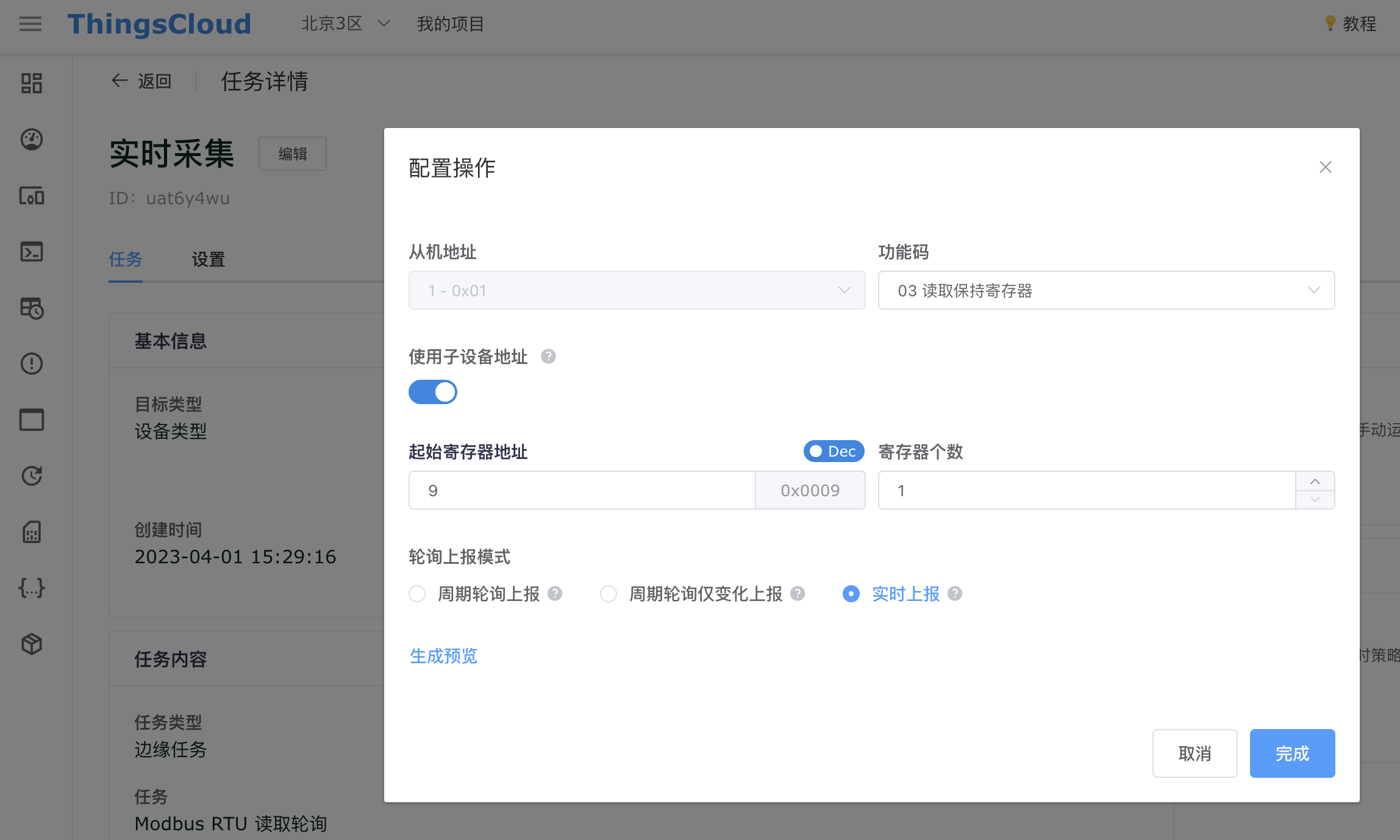Click the 0x0009 hex address display
The width and height of the screenshot is (1400, 840).
point(810,490)
